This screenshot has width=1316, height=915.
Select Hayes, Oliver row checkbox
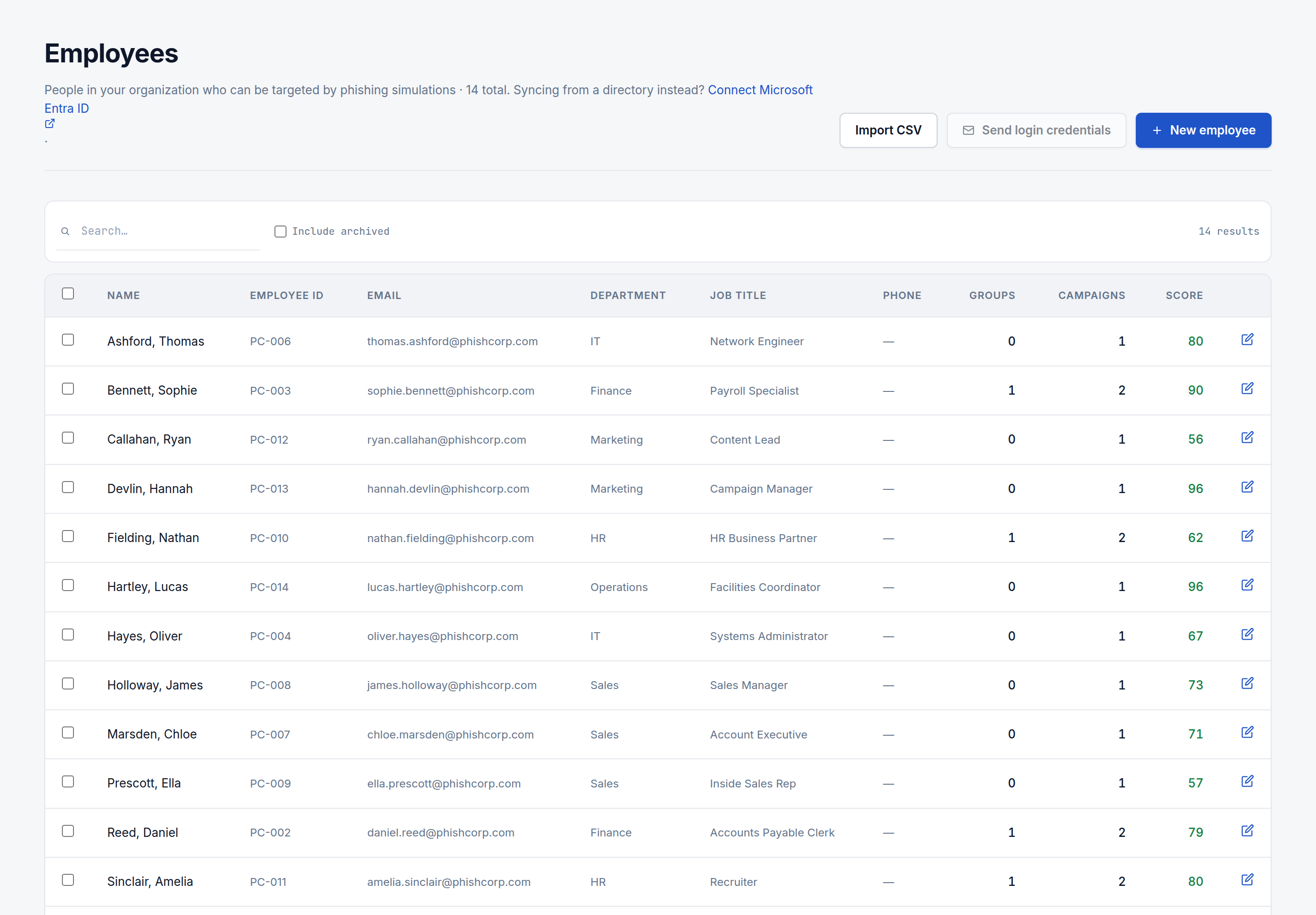pyautogui.click(x=67, y=634)
